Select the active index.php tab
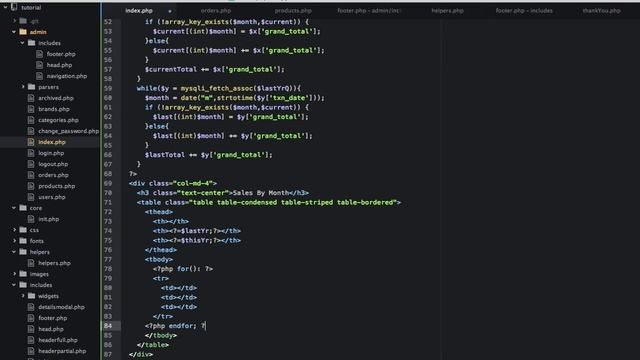 139,11
